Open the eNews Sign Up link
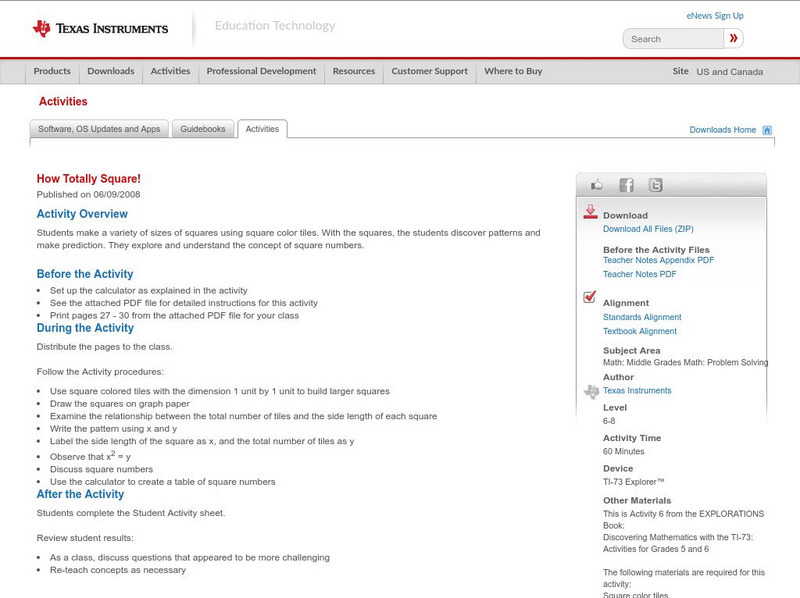The width and height of the screenshot is (800, 598). [x=715, y=16]
